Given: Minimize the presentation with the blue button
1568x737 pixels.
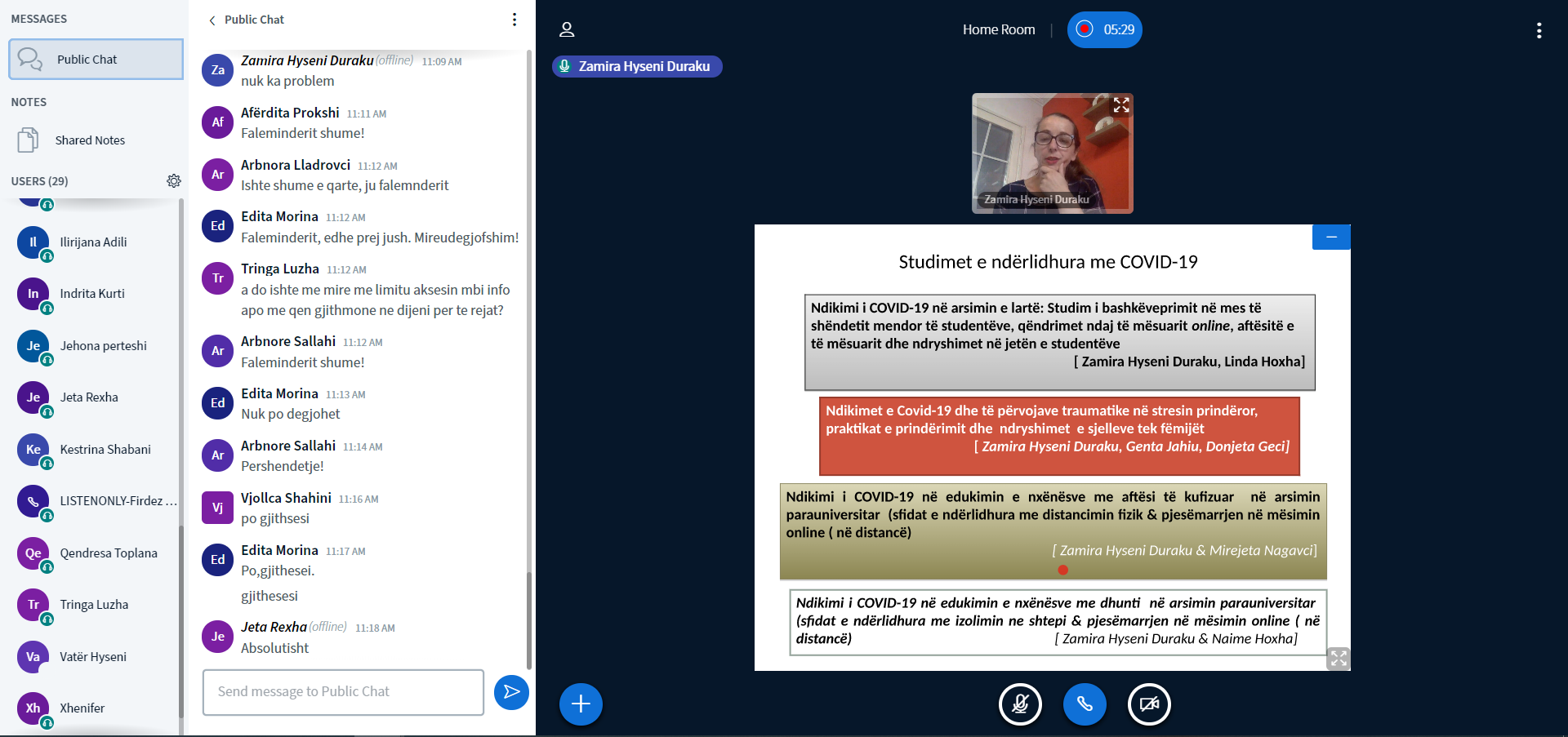Looking at the screenshot, I should pos(1331,237).
